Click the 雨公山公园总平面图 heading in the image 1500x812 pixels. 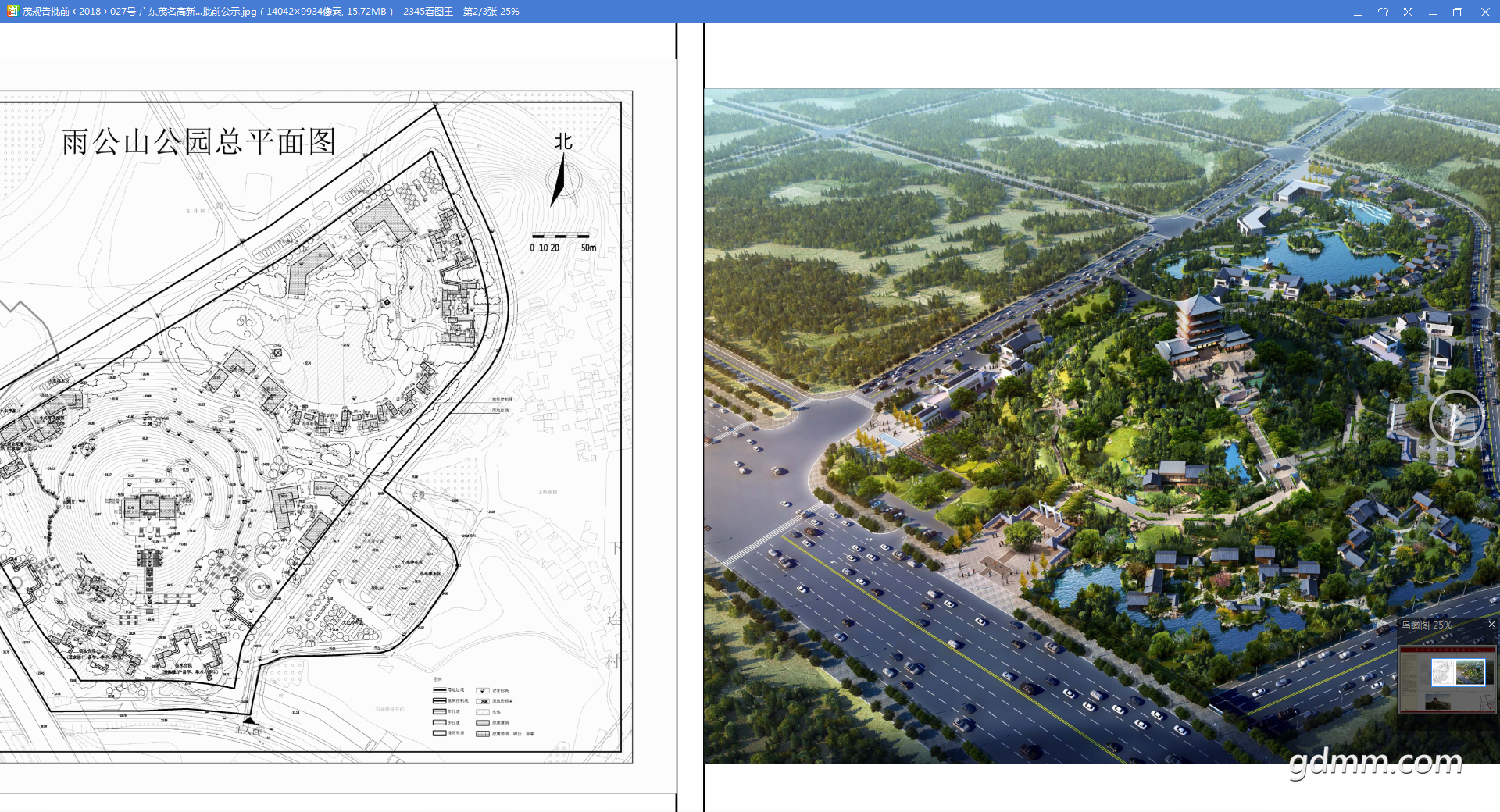click(198, 142)
